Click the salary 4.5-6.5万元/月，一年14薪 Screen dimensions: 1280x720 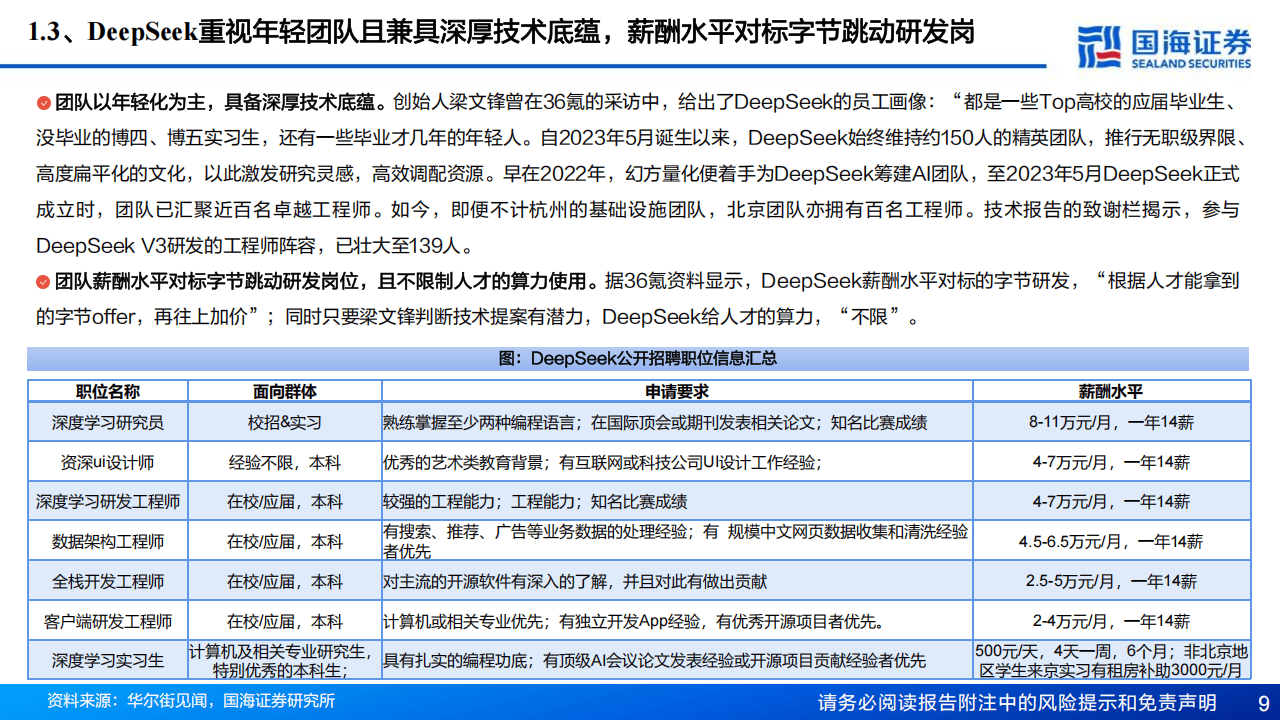(1110, 541)
